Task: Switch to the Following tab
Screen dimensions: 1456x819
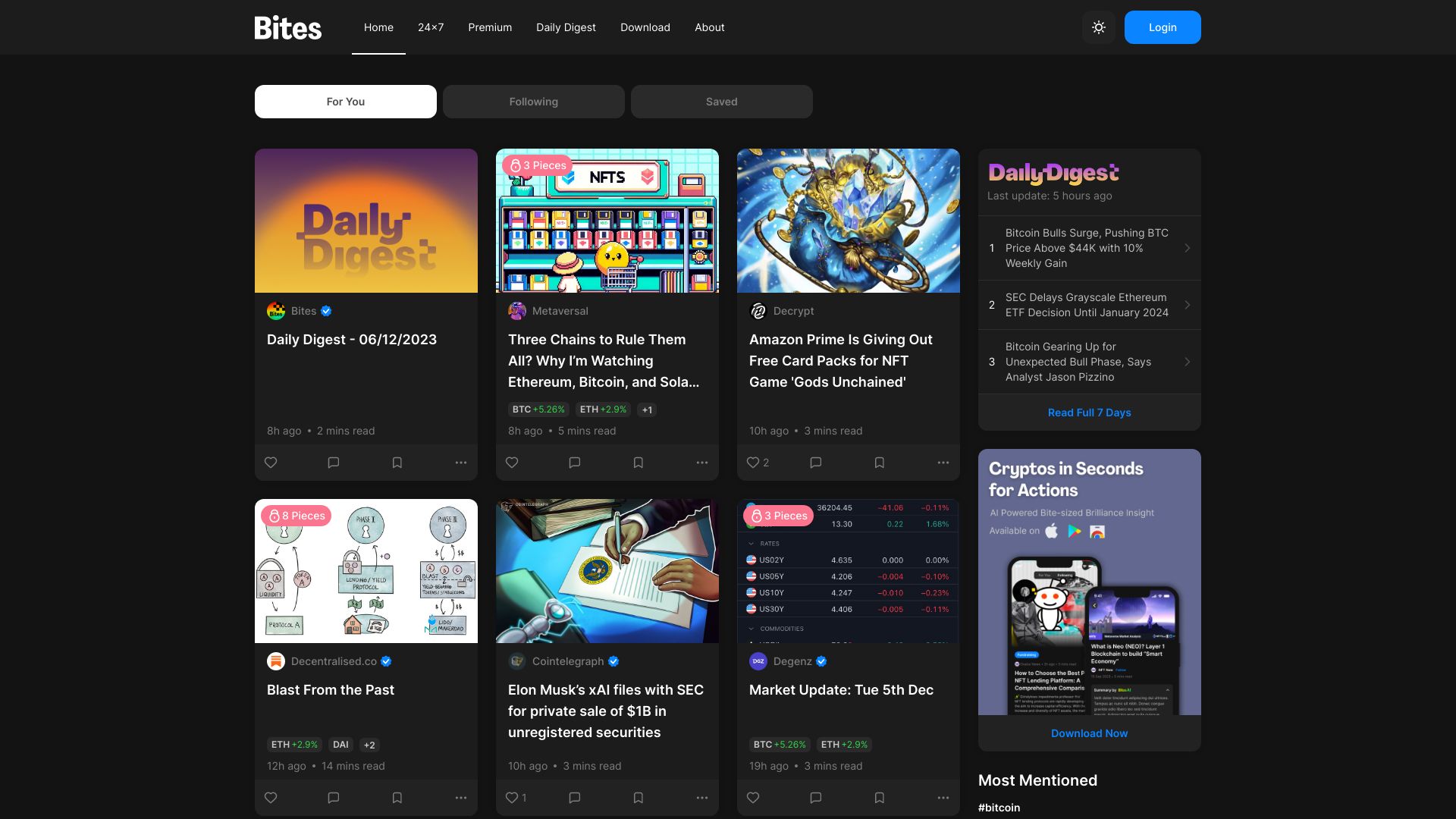Action: 533,102
